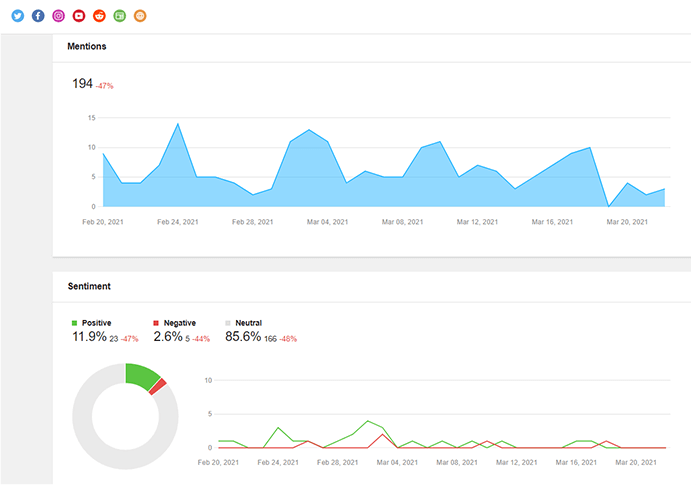
Task: Click the -44% negative change value
Action: point(201,339)
